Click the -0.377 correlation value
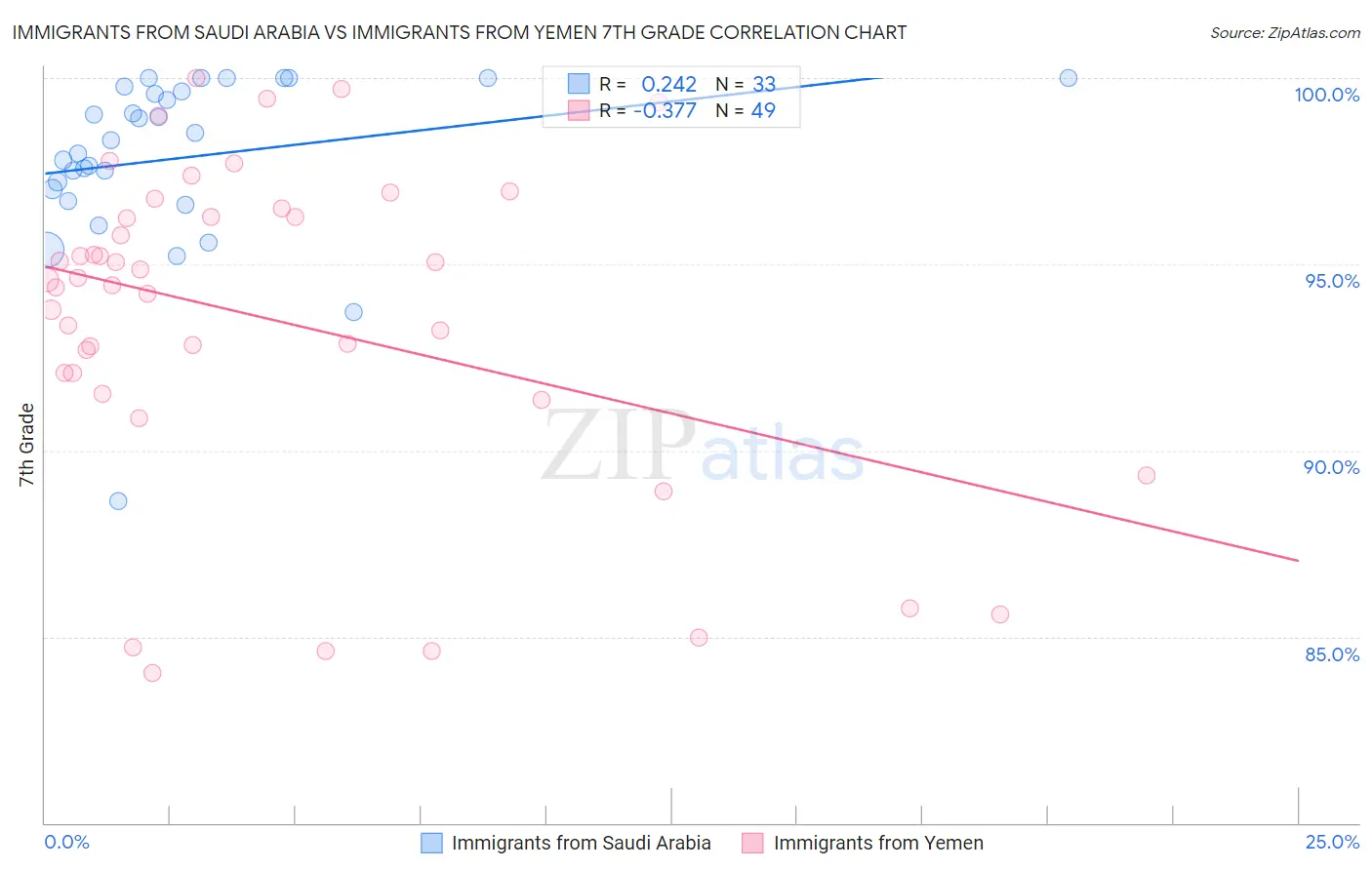 [665, 110]
